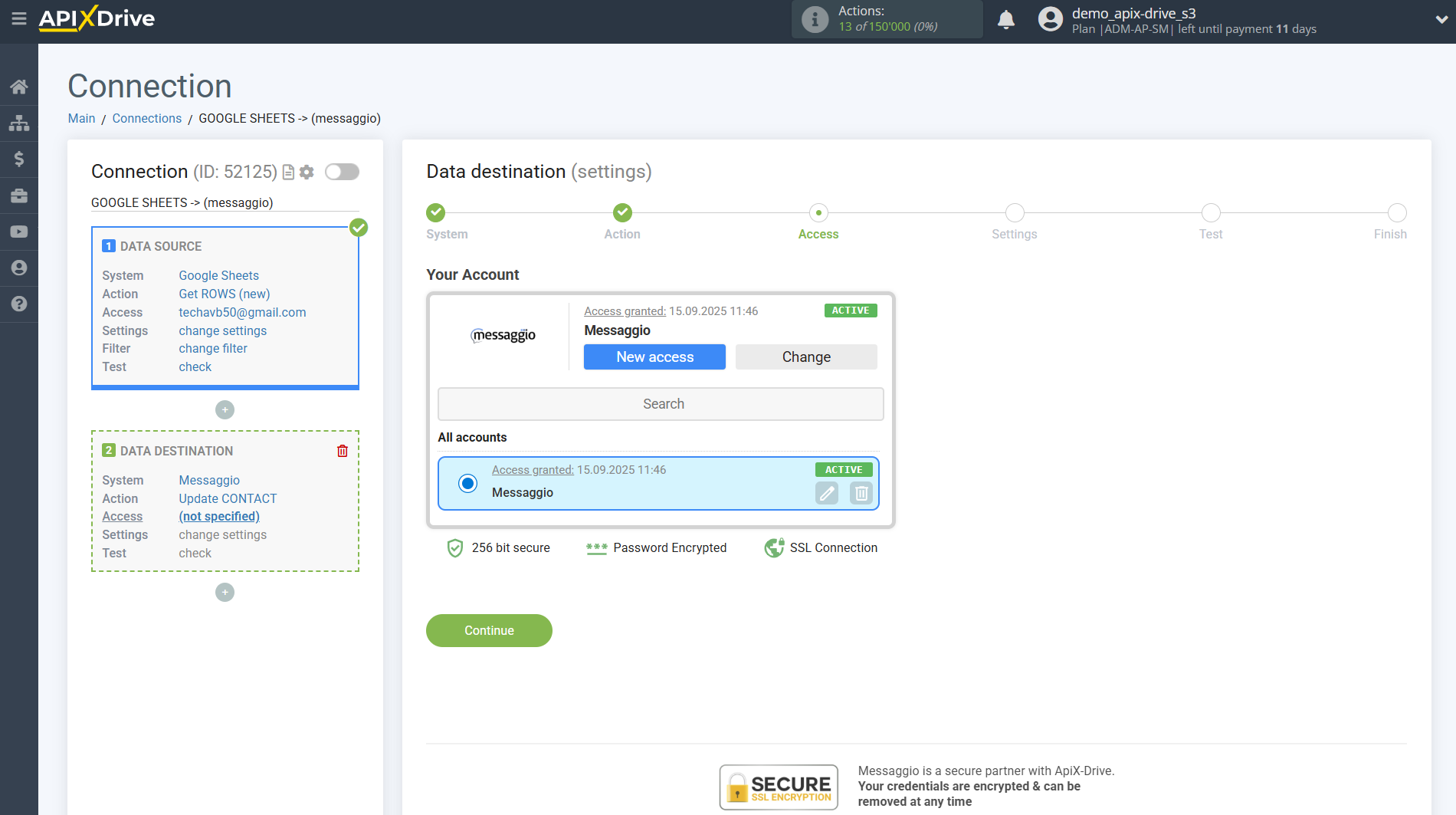Open the billing dollar sidebar icon
Screen dimensions: 1456x815
[19, 159]
